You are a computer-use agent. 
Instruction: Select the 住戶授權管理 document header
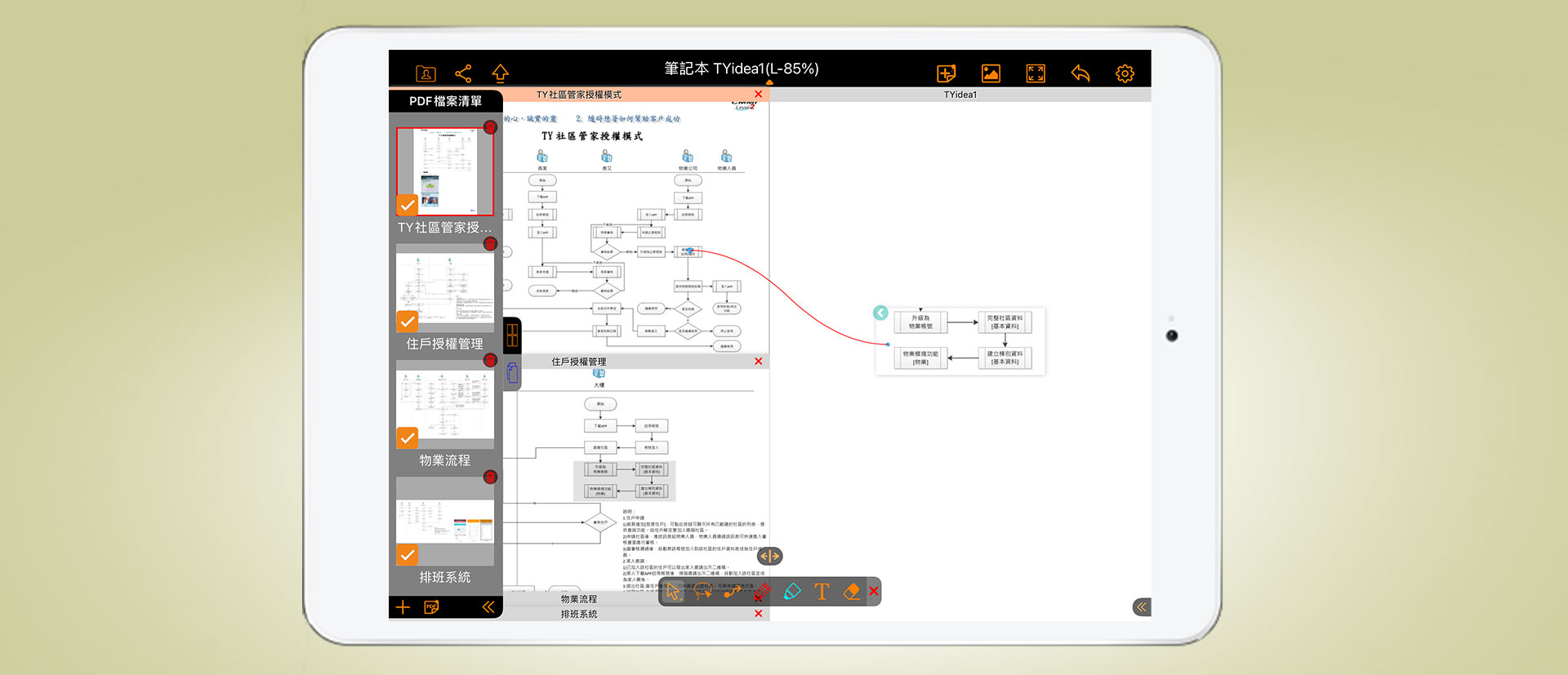click(579, 362)
